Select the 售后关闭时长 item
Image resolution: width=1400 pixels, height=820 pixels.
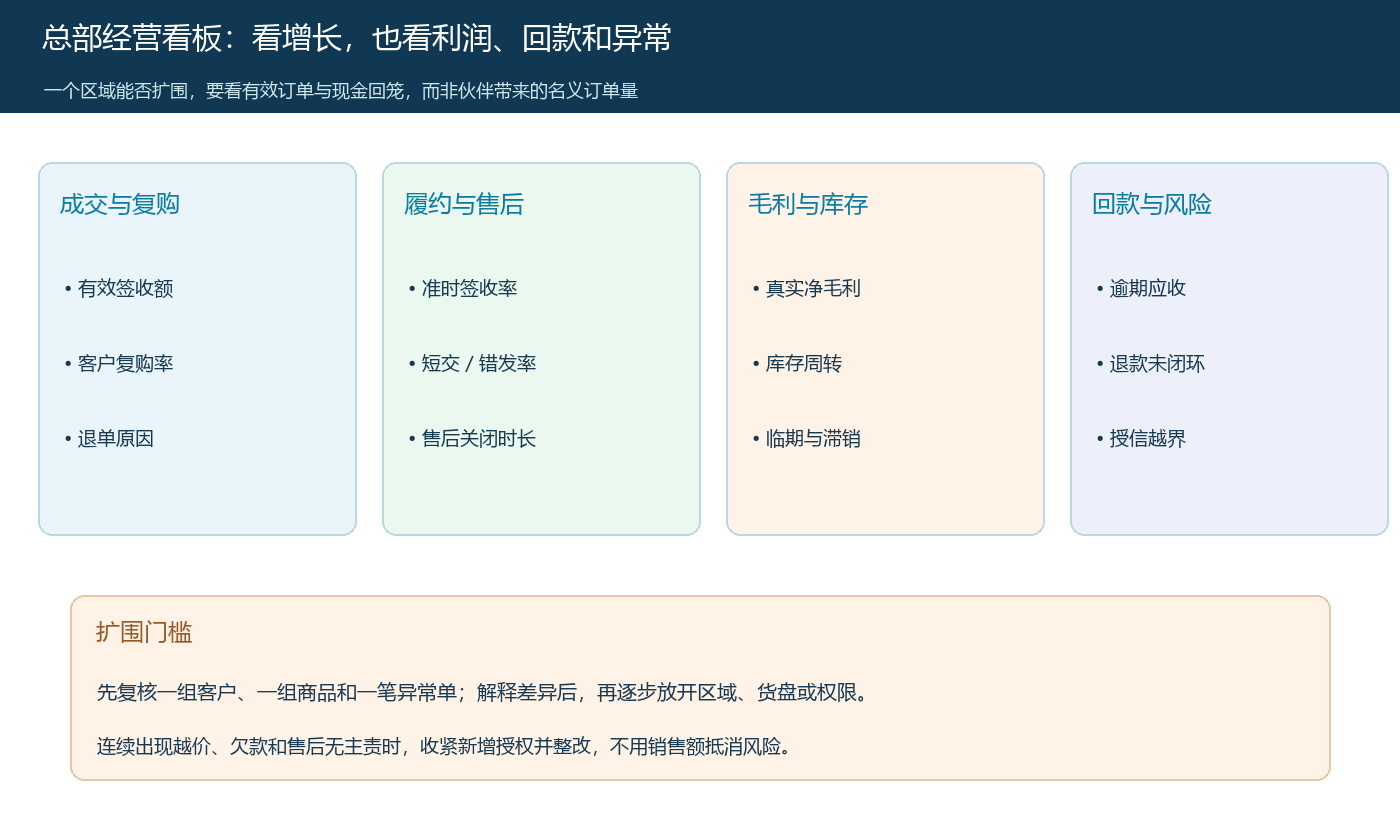click(472, 439)
